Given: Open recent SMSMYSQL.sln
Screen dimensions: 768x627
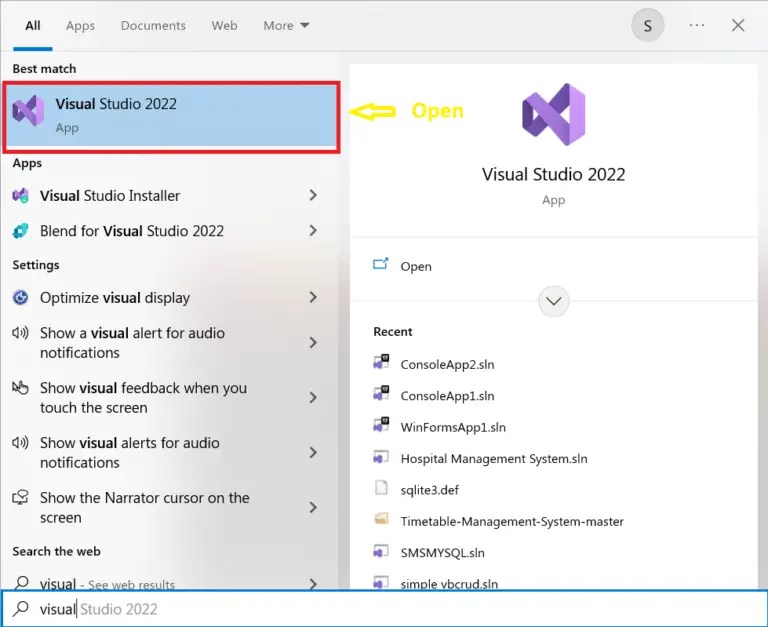Looking at the screenshot, I should click(x=442, y=553).
